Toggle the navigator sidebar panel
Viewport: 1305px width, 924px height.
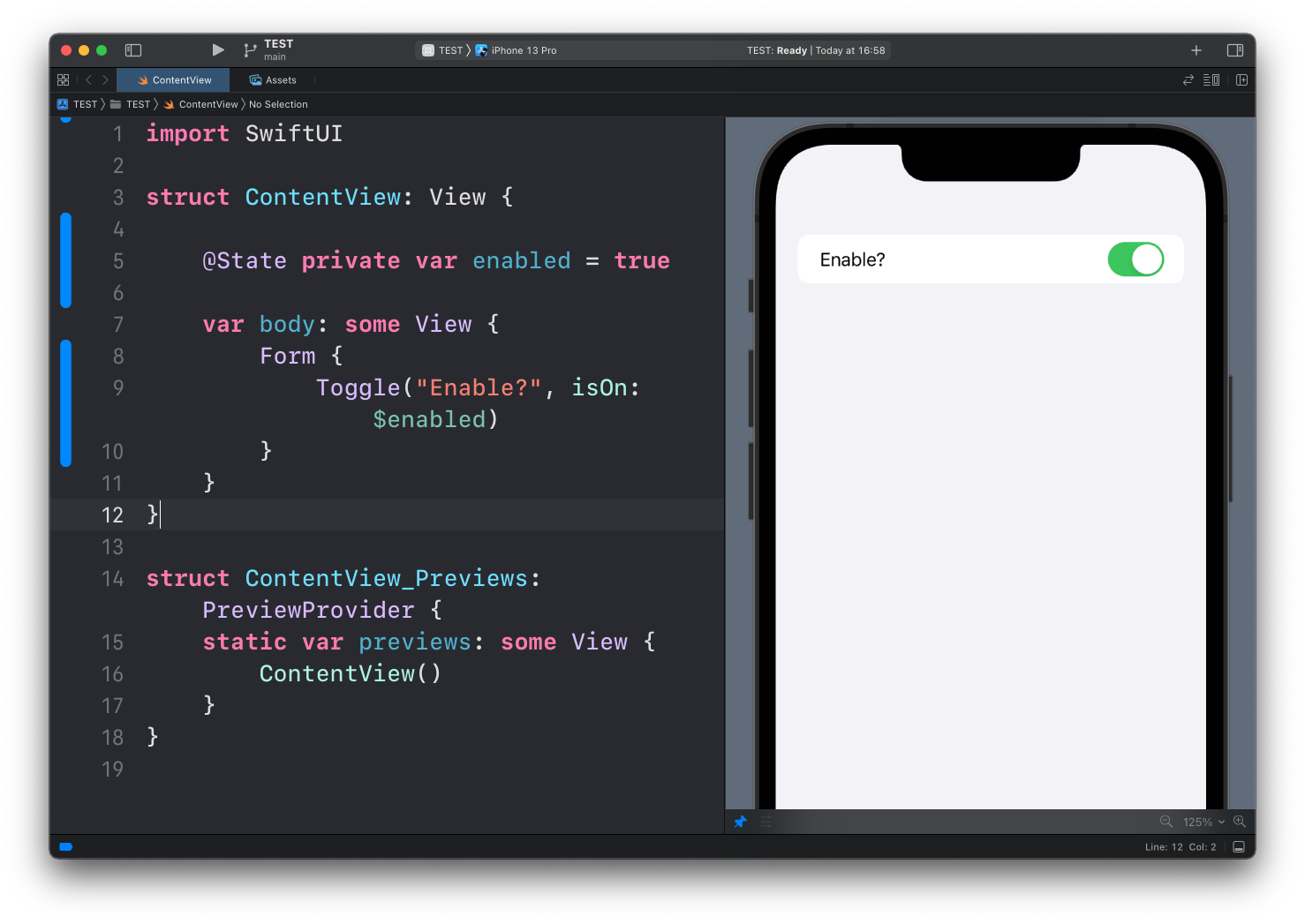click(x=133, y=50)
